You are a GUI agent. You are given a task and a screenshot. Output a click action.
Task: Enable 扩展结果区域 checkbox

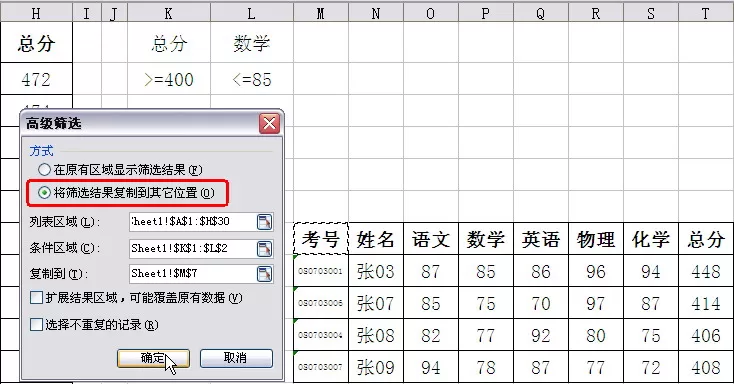click(36, 298)
